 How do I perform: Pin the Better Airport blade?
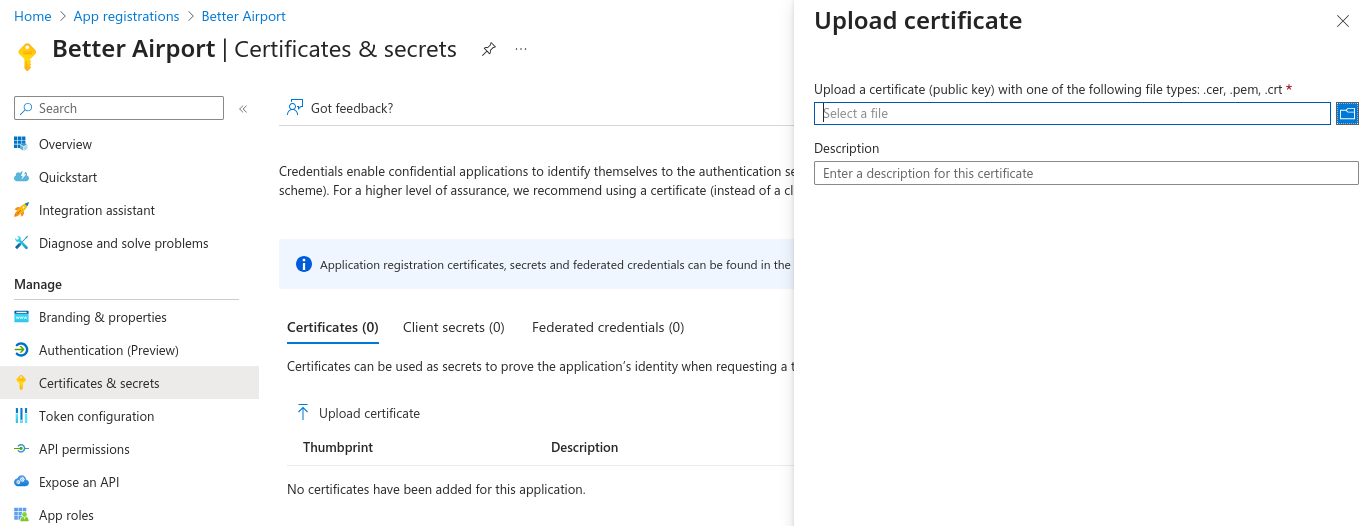tap(488, 49)
